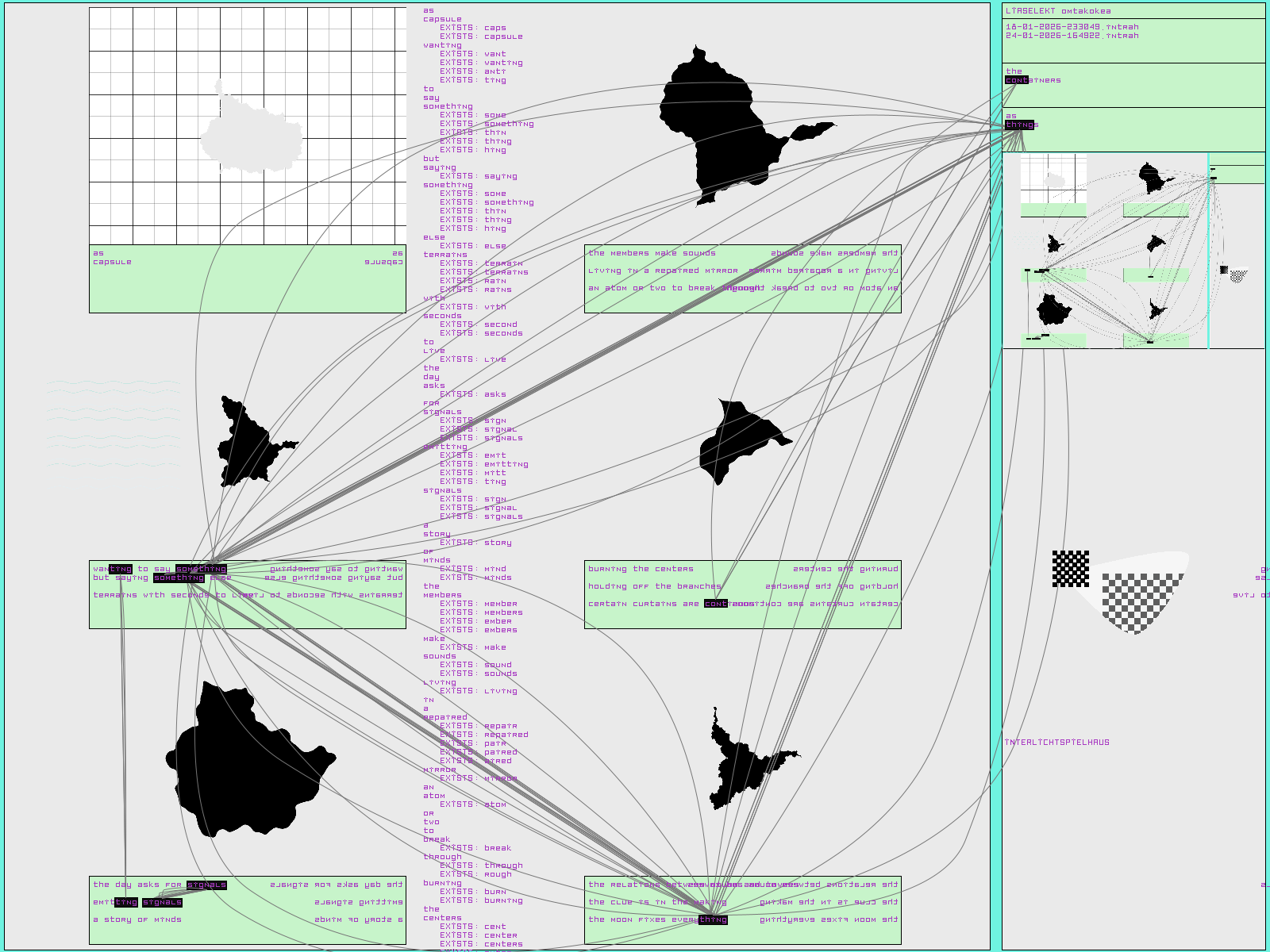
Task: Click the minimap overview thumbnail
Action: click(1133, 251)
